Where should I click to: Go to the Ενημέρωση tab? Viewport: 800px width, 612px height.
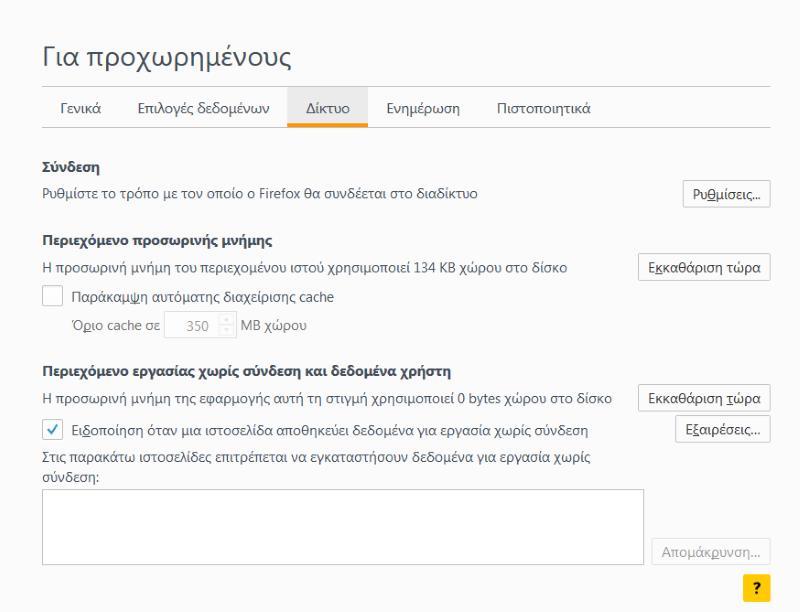click(x=423, y=109)
